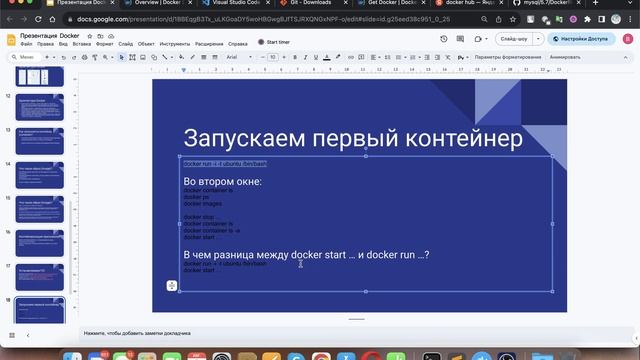Screen dimensions: 640x360
Task: Toggle Italic formatting
Action: pyautogui.click(x=305, y=58)
